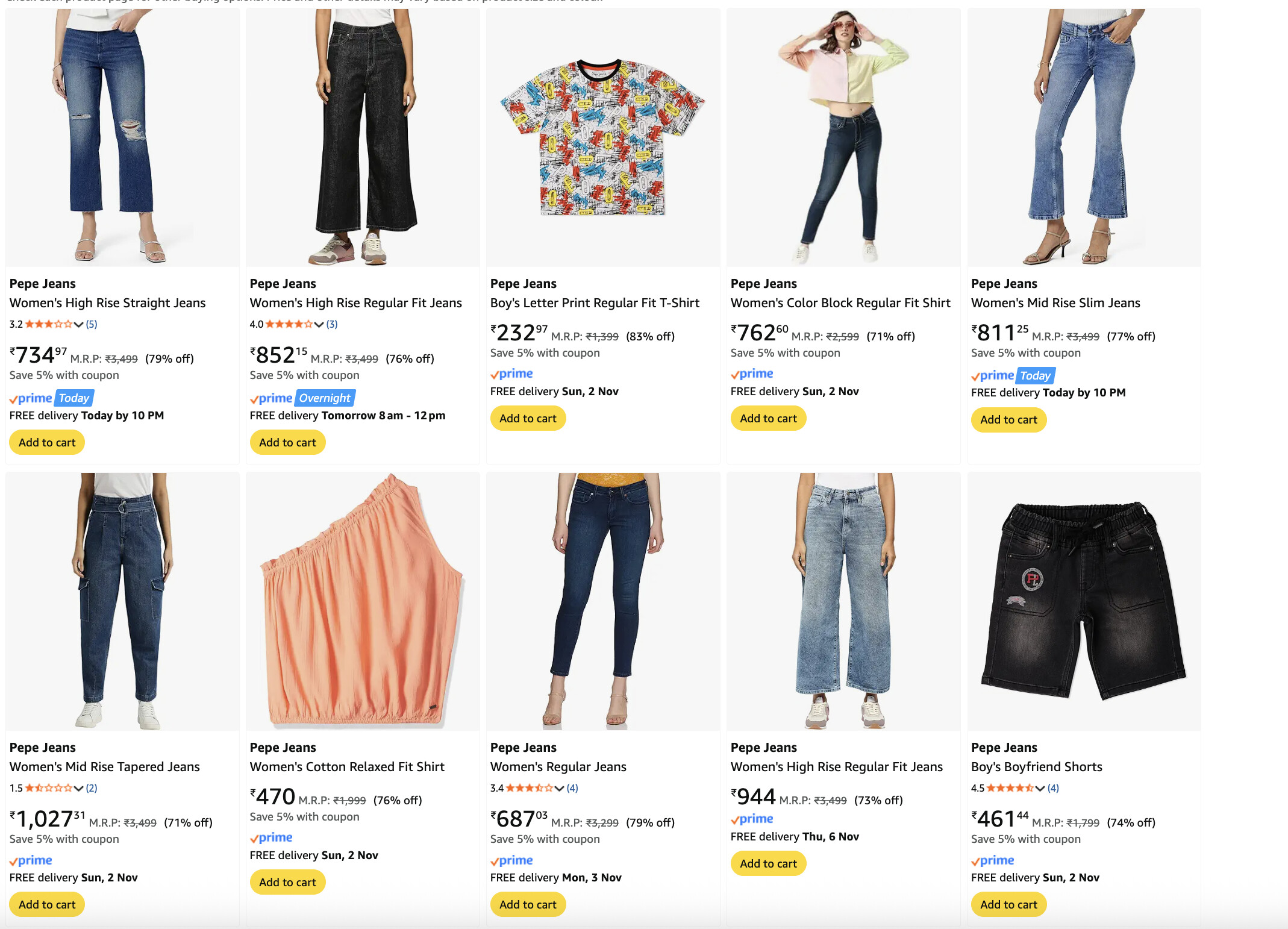The width and height of the screenshot is (1288, 929).
Task: Open the (5) reviews count link
Action: pos(92,324)
